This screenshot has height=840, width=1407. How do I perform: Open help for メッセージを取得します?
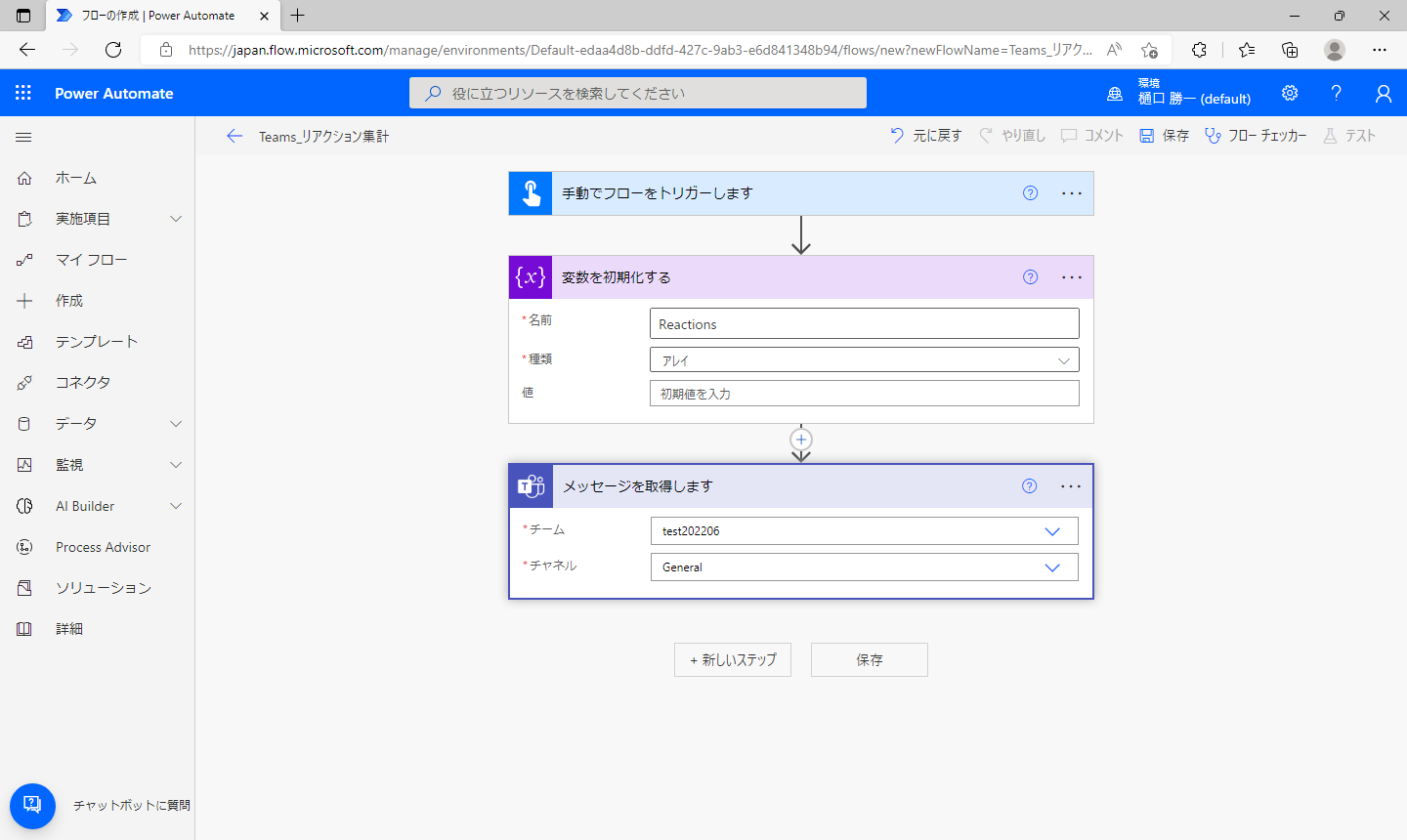click(1029, 486)
